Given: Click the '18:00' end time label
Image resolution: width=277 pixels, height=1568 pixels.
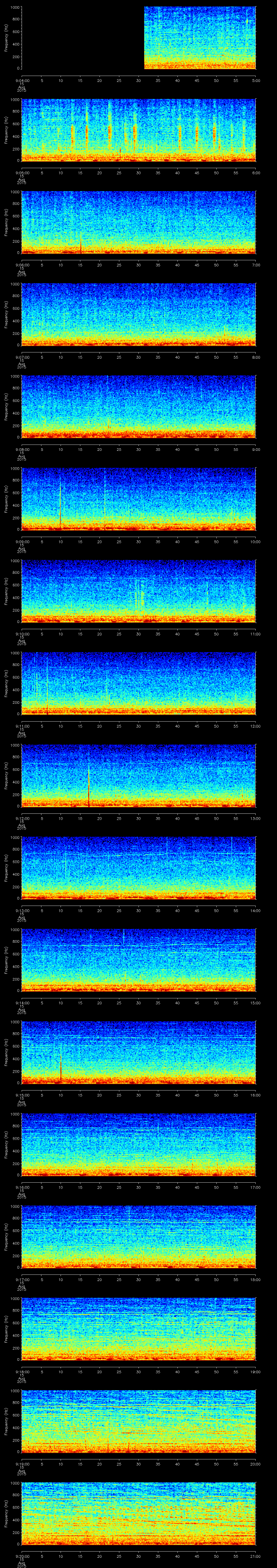Looking at the screenshot, I should [x=256, y=1279].
